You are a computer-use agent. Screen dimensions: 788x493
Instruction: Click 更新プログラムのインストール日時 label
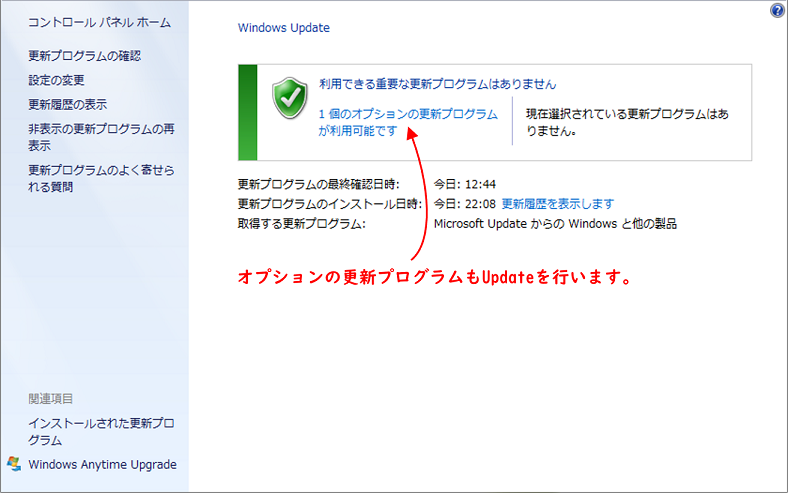click(x=330, y=204)
